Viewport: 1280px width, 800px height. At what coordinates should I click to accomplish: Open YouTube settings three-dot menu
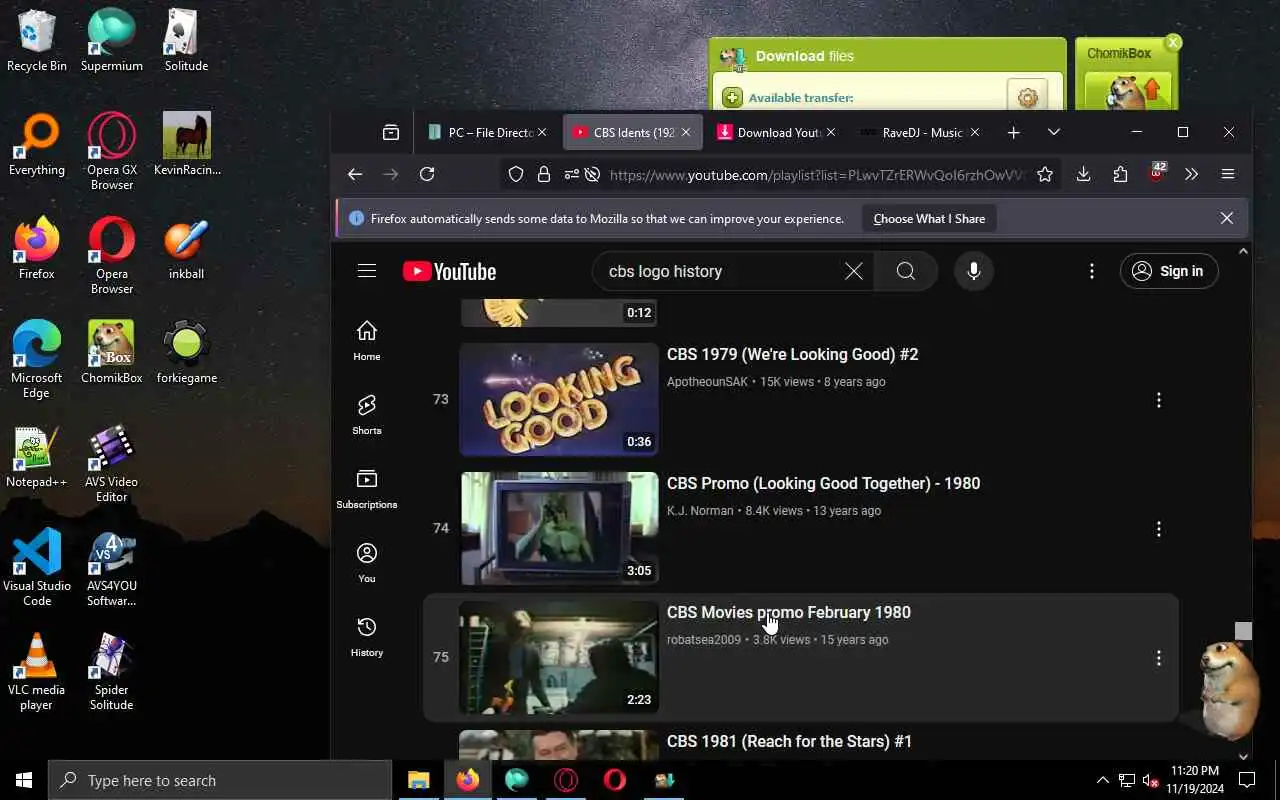(1091, 271)
